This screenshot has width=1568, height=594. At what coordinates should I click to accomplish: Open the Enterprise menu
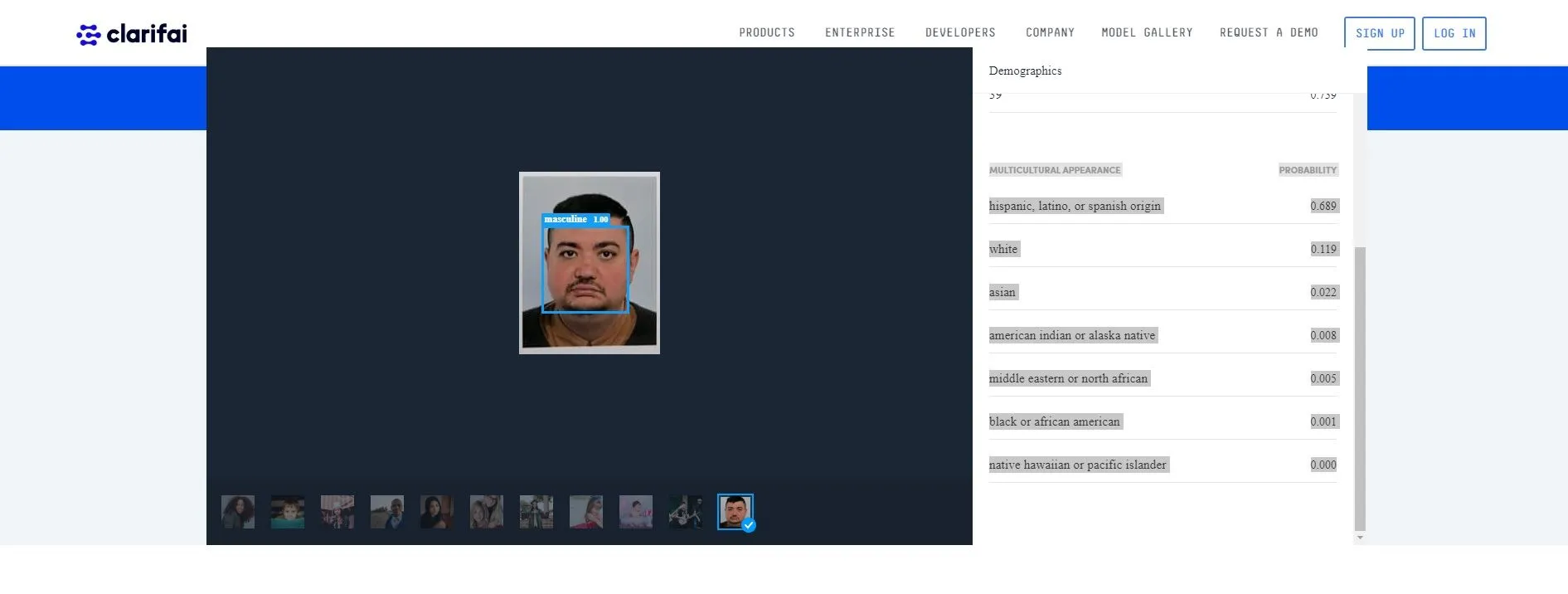860,33
